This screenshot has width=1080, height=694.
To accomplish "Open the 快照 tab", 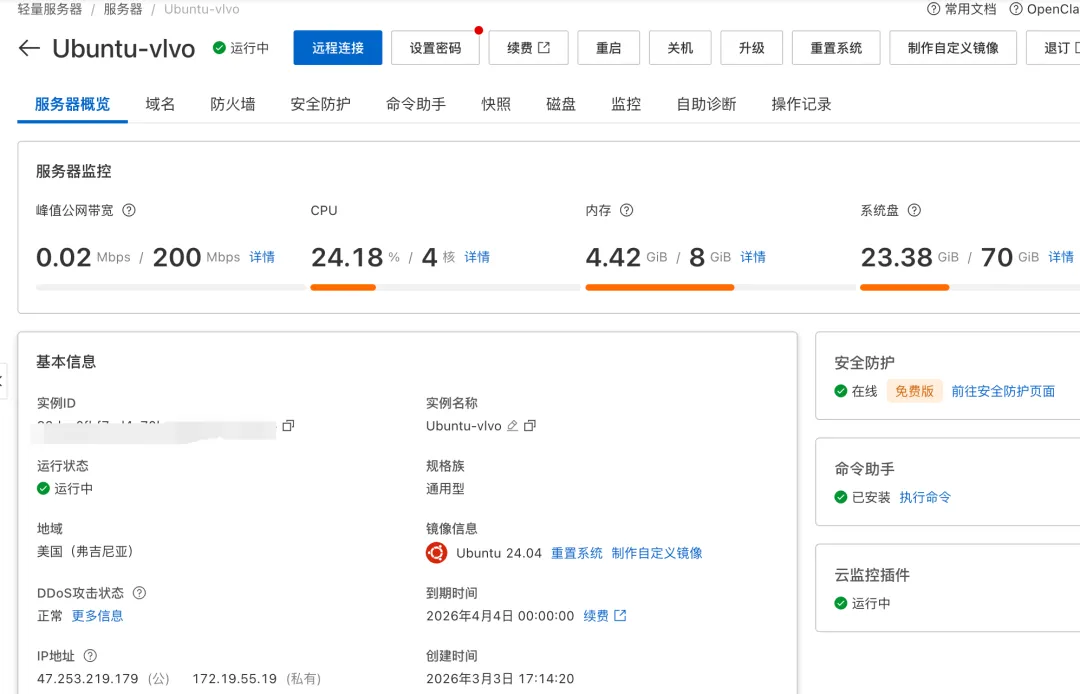I will click(x=496, y=104).
